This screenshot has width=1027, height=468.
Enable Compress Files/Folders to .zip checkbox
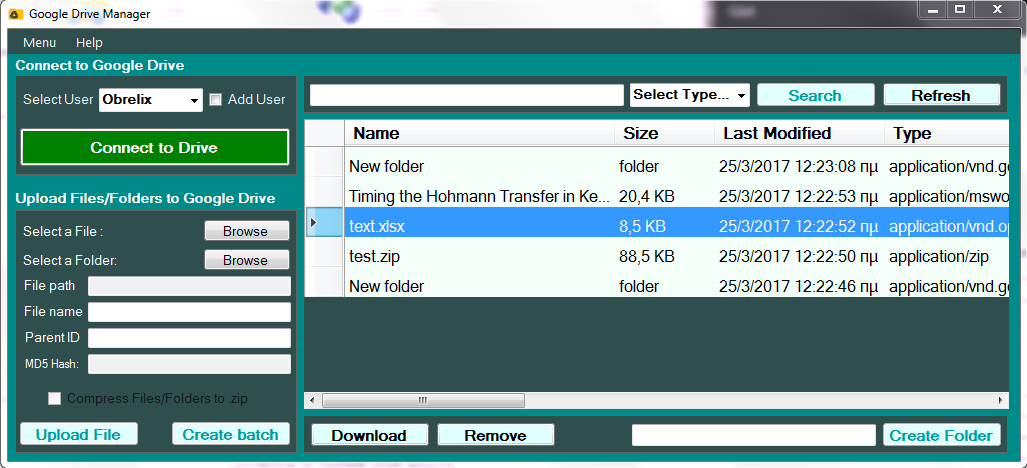[x=55, y=399]
